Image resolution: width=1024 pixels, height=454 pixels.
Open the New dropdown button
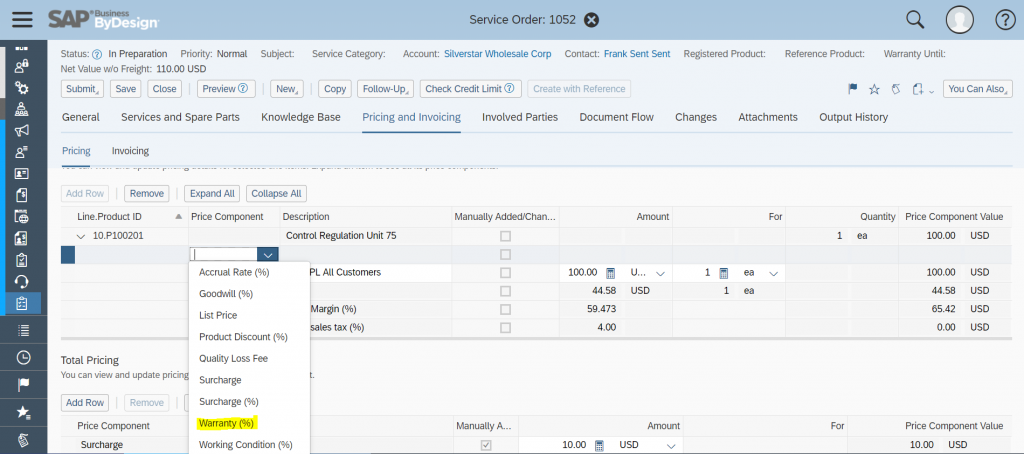(x=287, y=89)
